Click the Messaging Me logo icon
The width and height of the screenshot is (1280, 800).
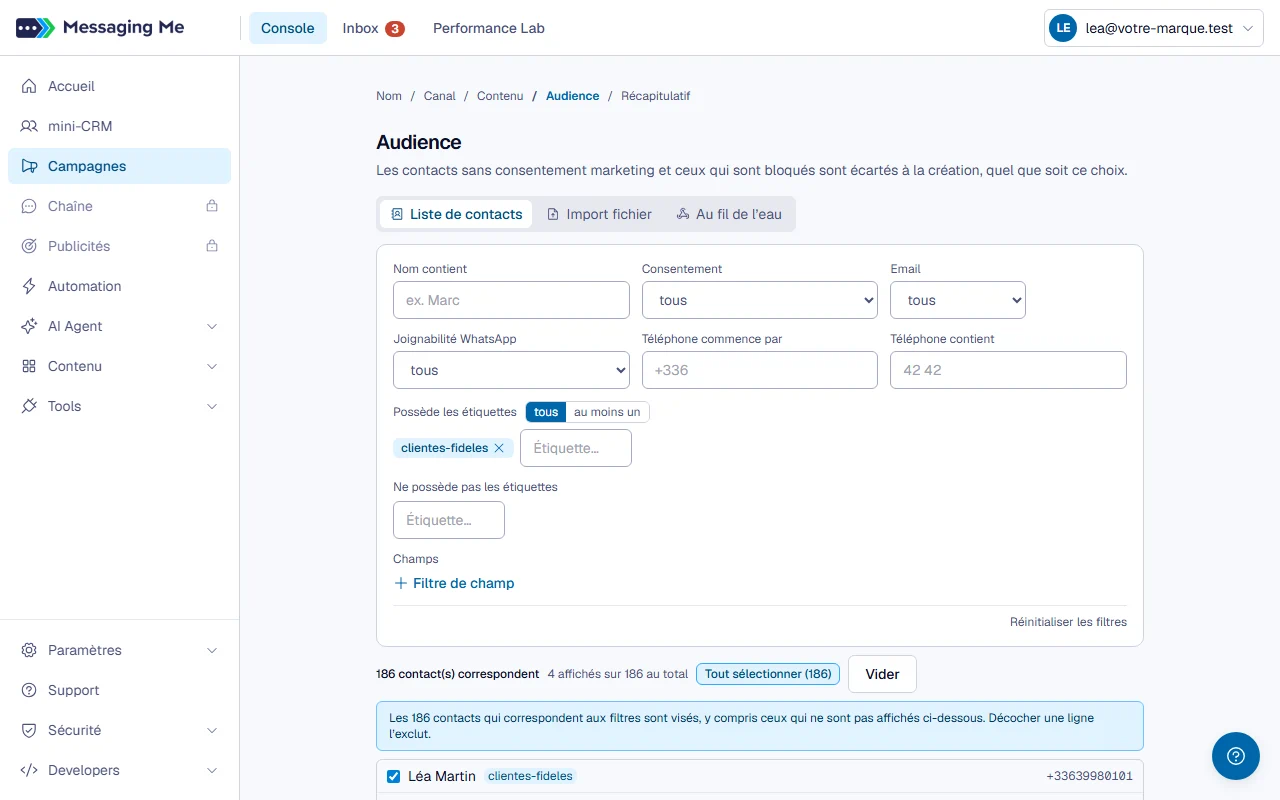[35, 28]
